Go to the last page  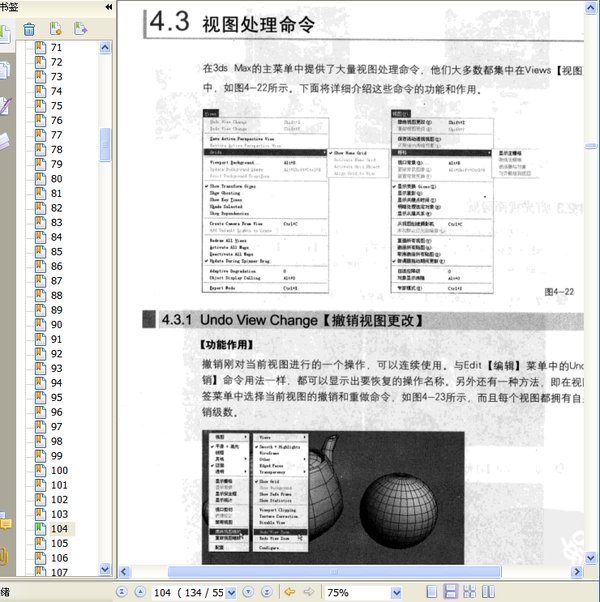click(267, 592)
